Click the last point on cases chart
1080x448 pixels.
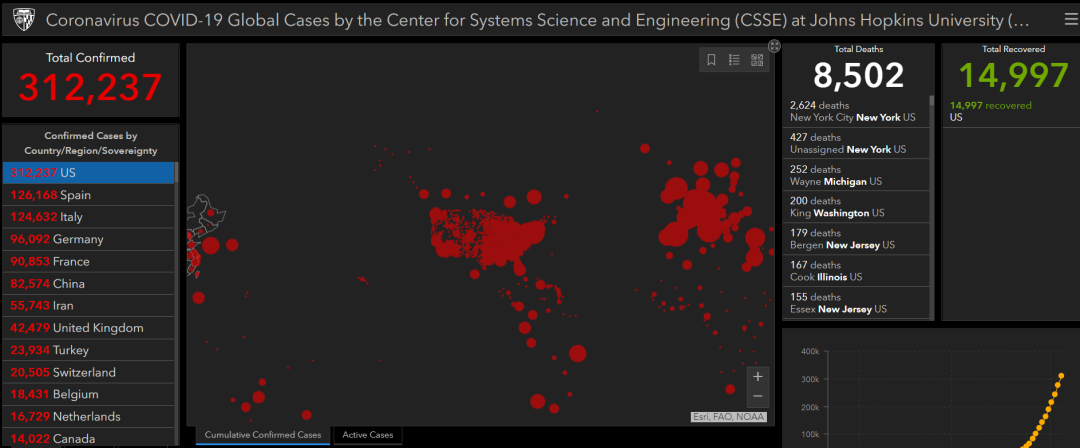tap(1061, 376)
